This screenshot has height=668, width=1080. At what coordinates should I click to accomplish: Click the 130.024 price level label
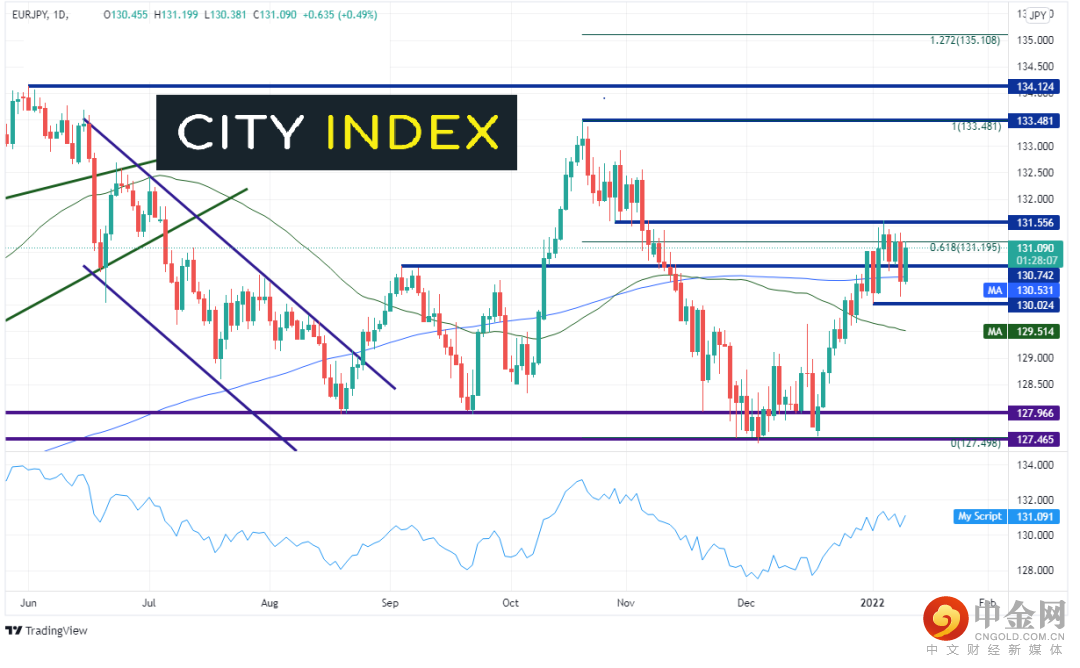coord(1035,305)
